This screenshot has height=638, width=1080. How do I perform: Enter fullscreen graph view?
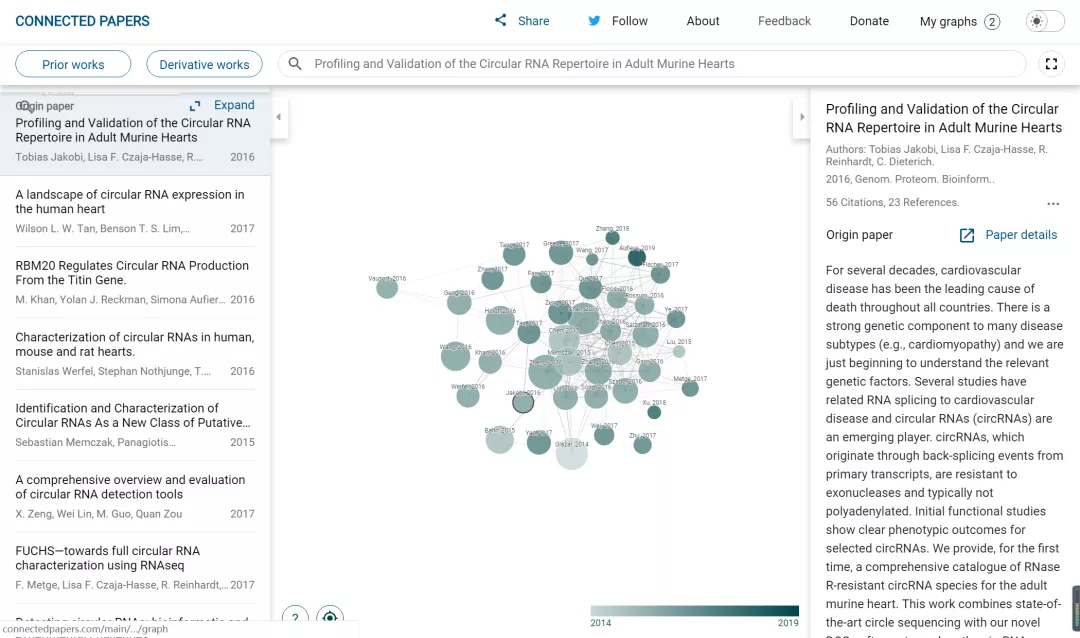(1051, 64)
